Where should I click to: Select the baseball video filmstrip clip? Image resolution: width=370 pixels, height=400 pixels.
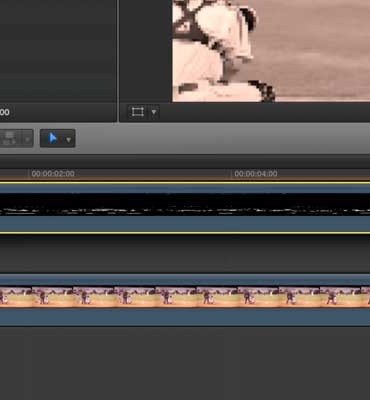(185, 297)
